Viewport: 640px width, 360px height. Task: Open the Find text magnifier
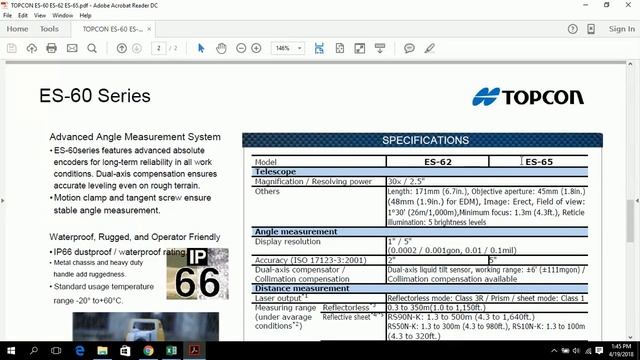(92, 48)
